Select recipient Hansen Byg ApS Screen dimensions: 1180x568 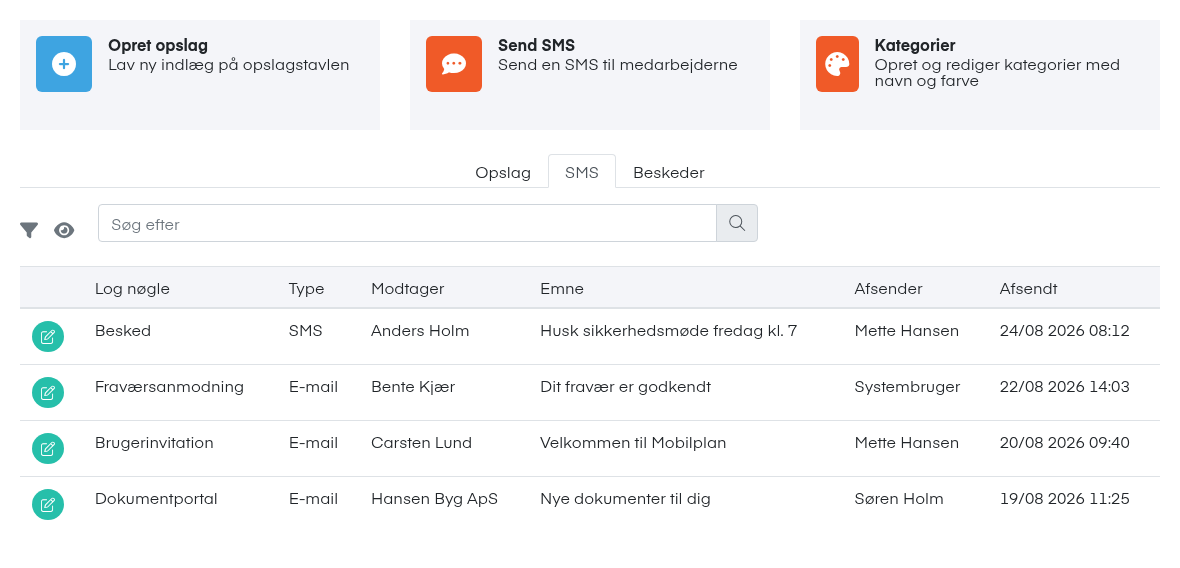pos(434,499)
